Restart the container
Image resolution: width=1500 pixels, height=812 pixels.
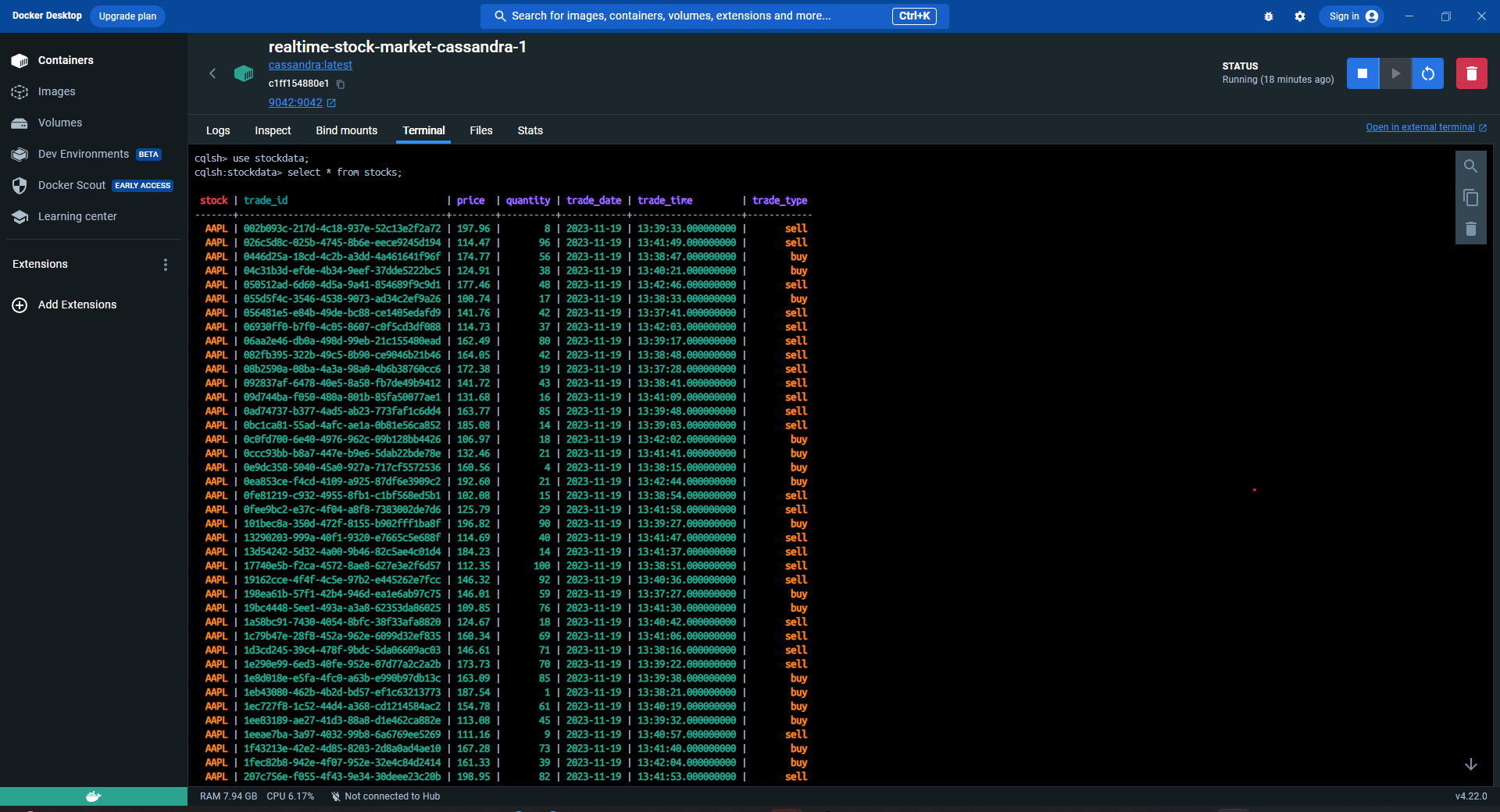tap(1428, 73)
